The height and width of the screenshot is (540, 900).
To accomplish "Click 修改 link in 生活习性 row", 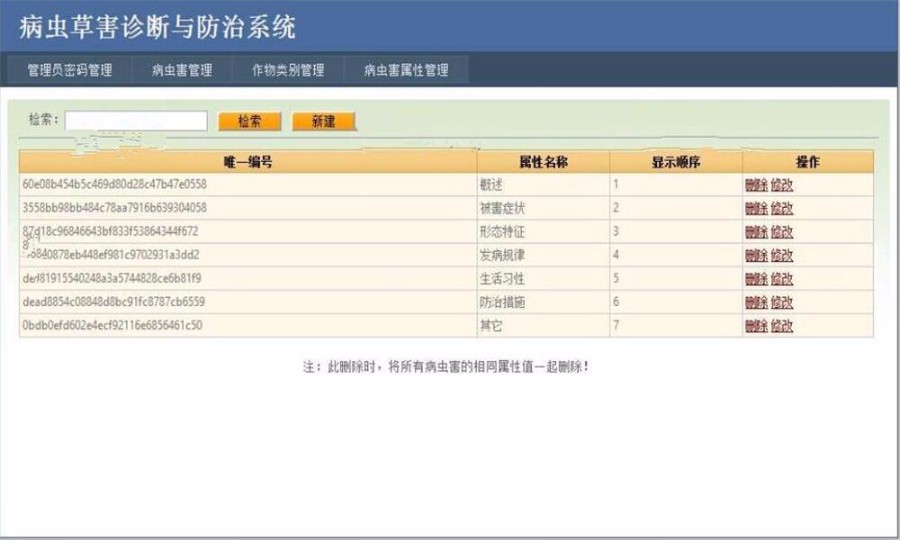I will point(782,279).
